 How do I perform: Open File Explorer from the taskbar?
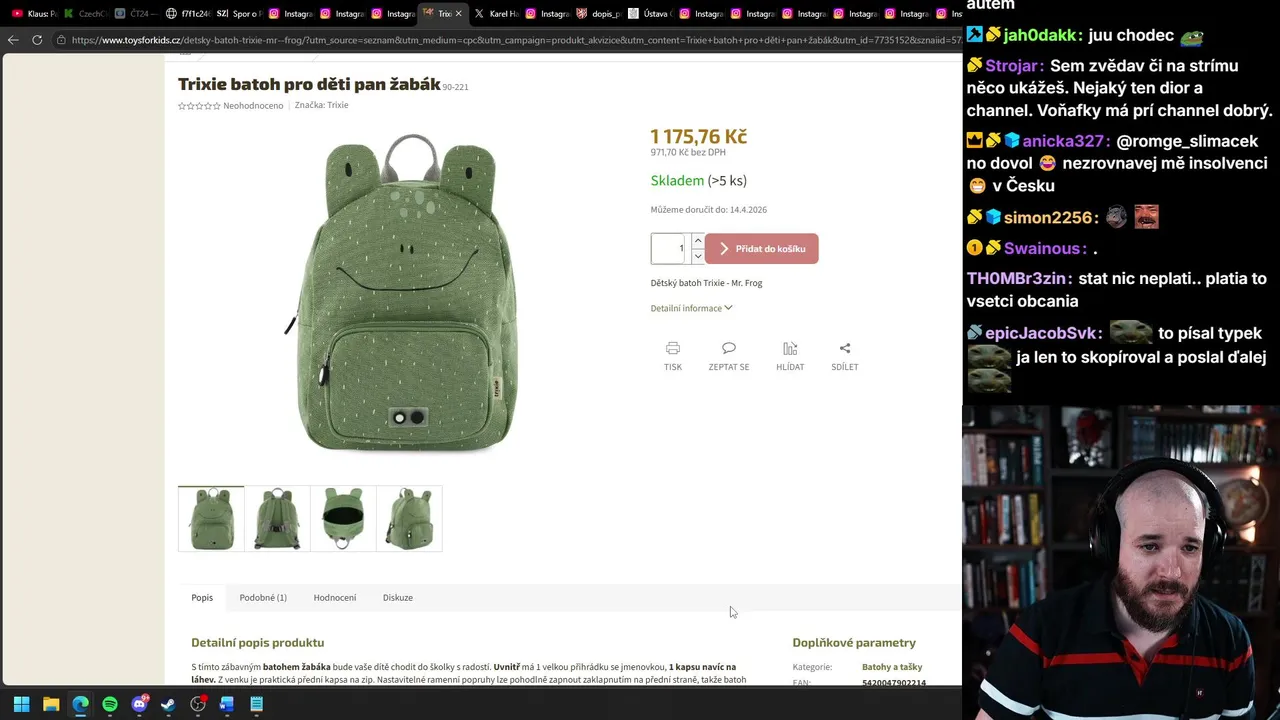point(51,704)
